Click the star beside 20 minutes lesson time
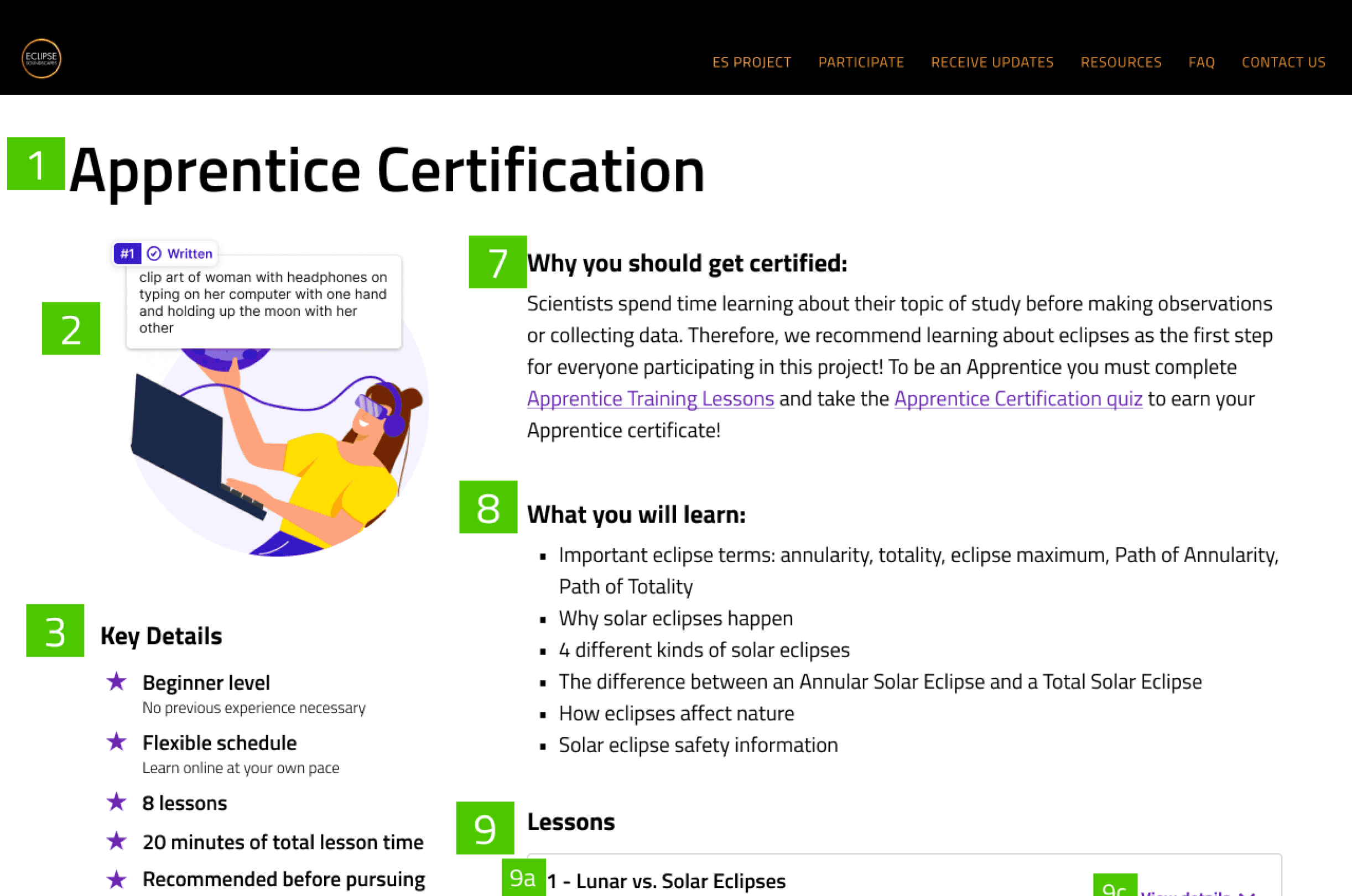The width and height of the screenshot is (1352, 896). [117, 841]
